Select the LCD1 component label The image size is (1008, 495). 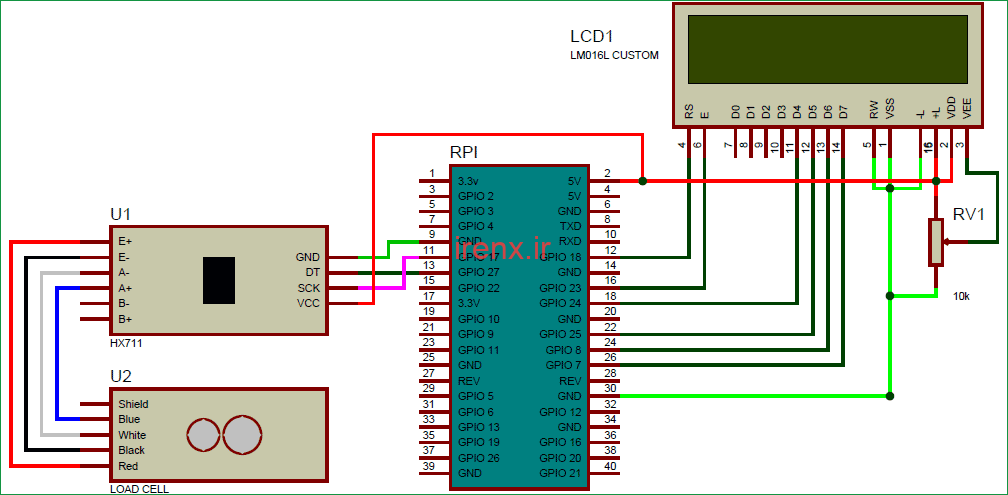point(592,36)
